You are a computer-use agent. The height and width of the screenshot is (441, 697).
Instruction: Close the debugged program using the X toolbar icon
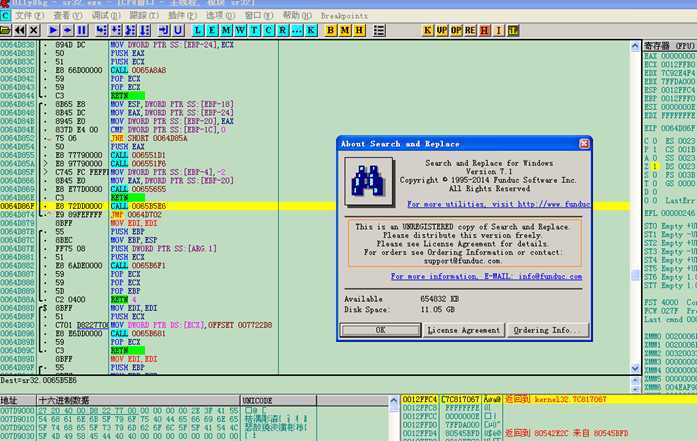(x=34, y=30)
